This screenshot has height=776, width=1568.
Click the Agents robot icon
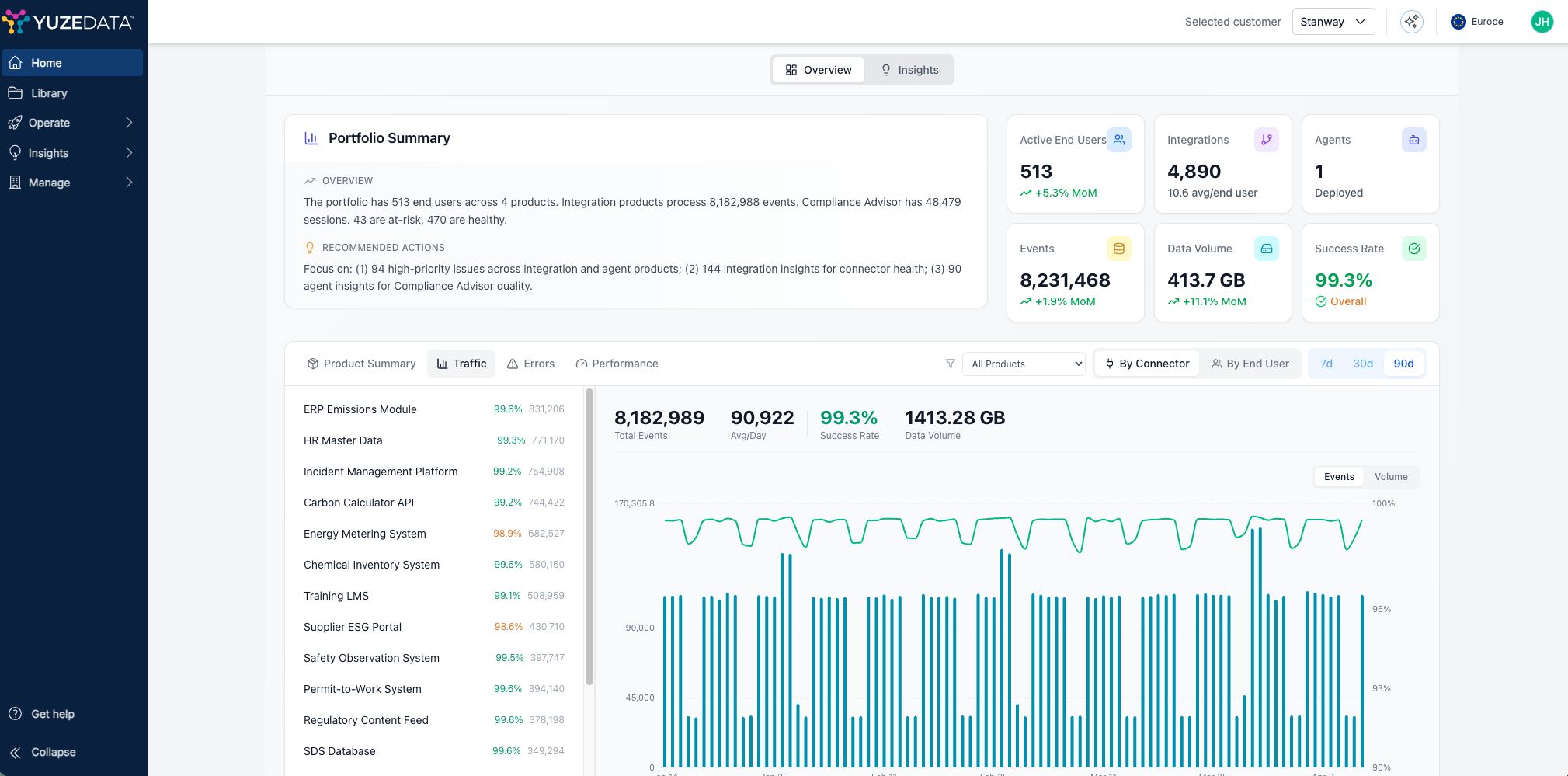(x=1413, y=140)
